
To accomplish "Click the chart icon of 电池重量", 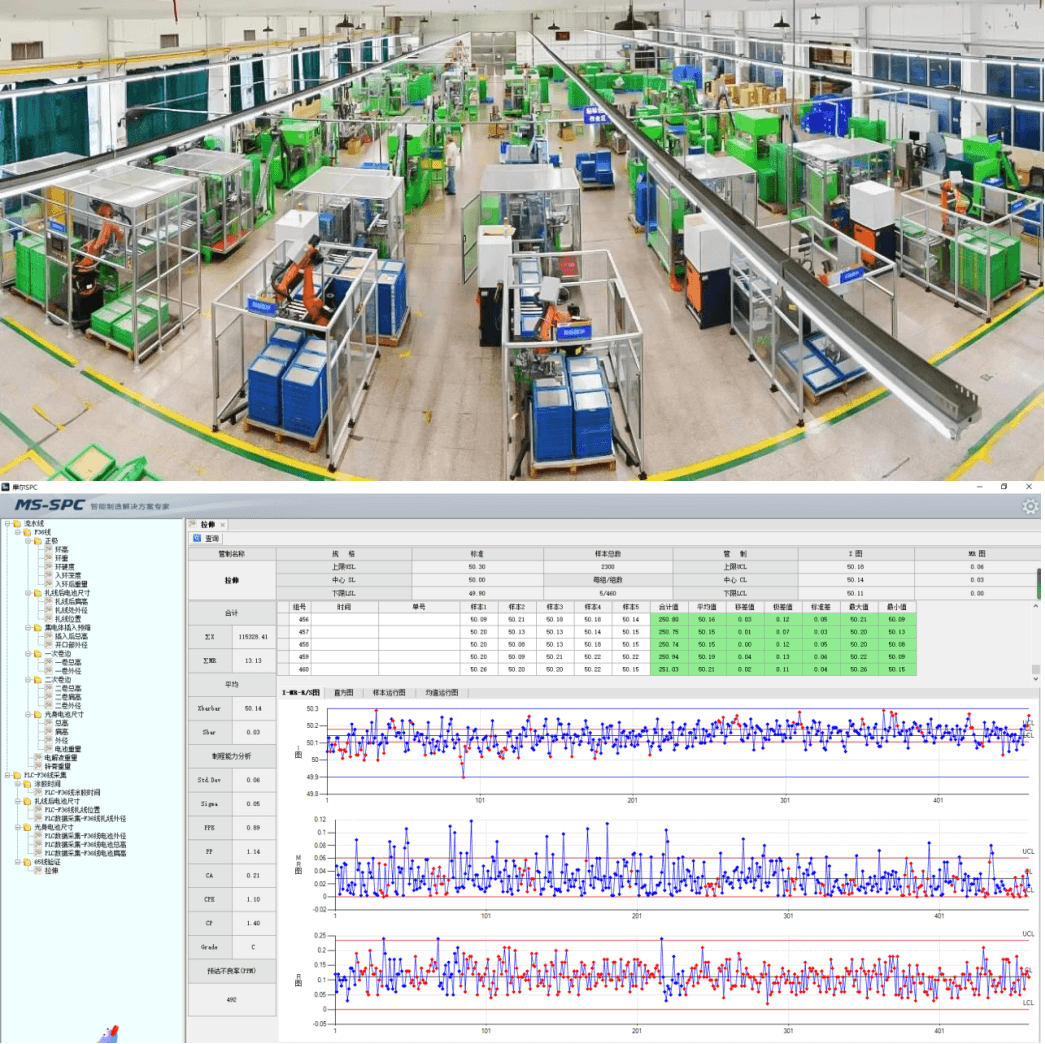I will point(47,749).
